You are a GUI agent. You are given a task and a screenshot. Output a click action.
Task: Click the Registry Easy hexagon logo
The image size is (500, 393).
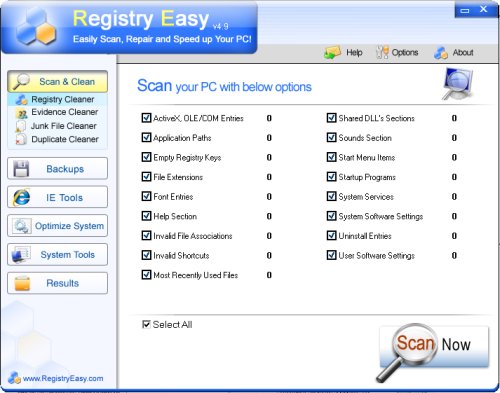[36, 27]
